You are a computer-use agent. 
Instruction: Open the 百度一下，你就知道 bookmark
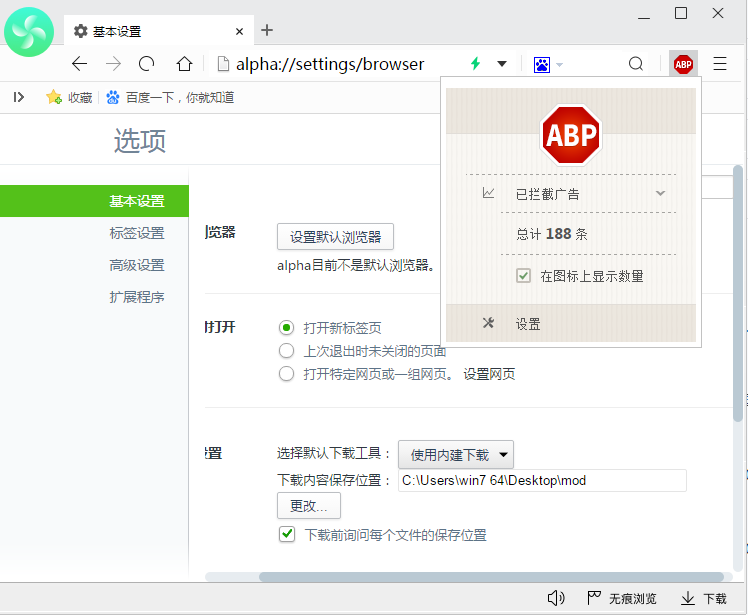coord(170,97)
